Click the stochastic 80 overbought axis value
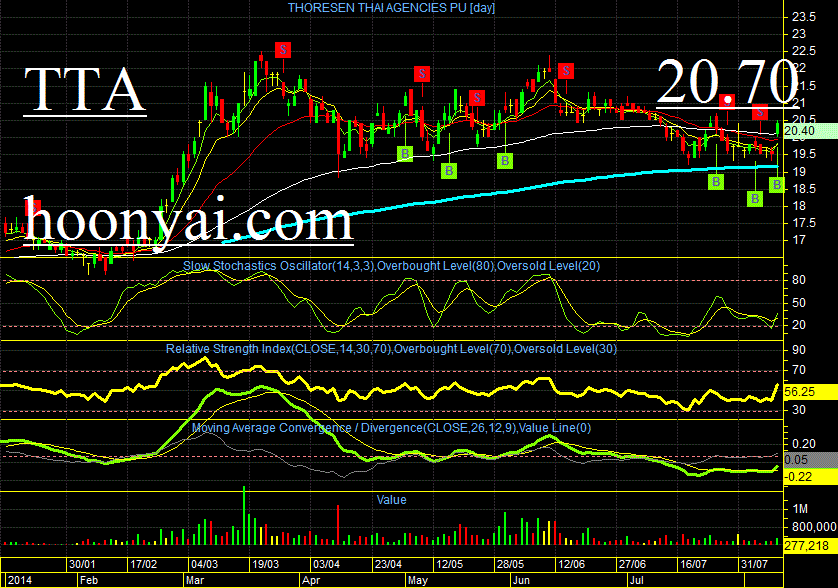 point(799,280)
